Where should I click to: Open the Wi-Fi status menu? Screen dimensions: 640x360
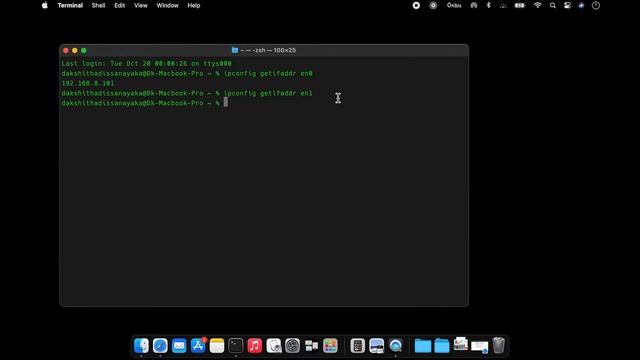(538, 5)
